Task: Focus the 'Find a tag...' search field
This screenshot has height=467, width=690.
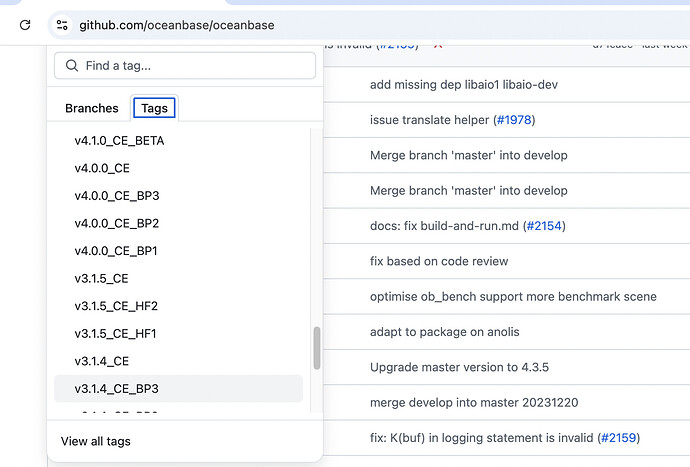Action: pos(185,66)
